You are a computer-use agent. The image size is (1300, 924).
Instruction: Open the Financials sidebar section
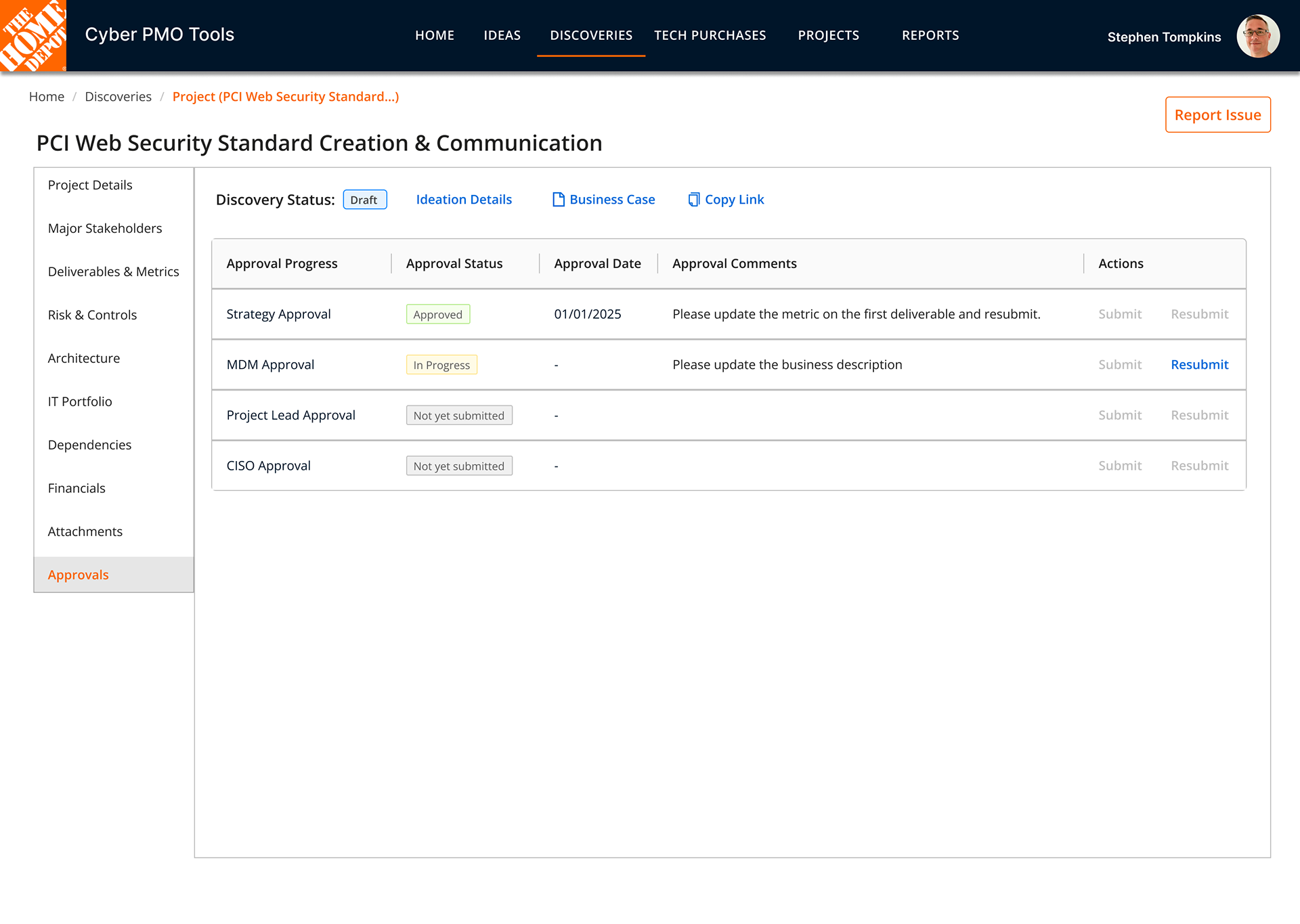coord(77,488)
